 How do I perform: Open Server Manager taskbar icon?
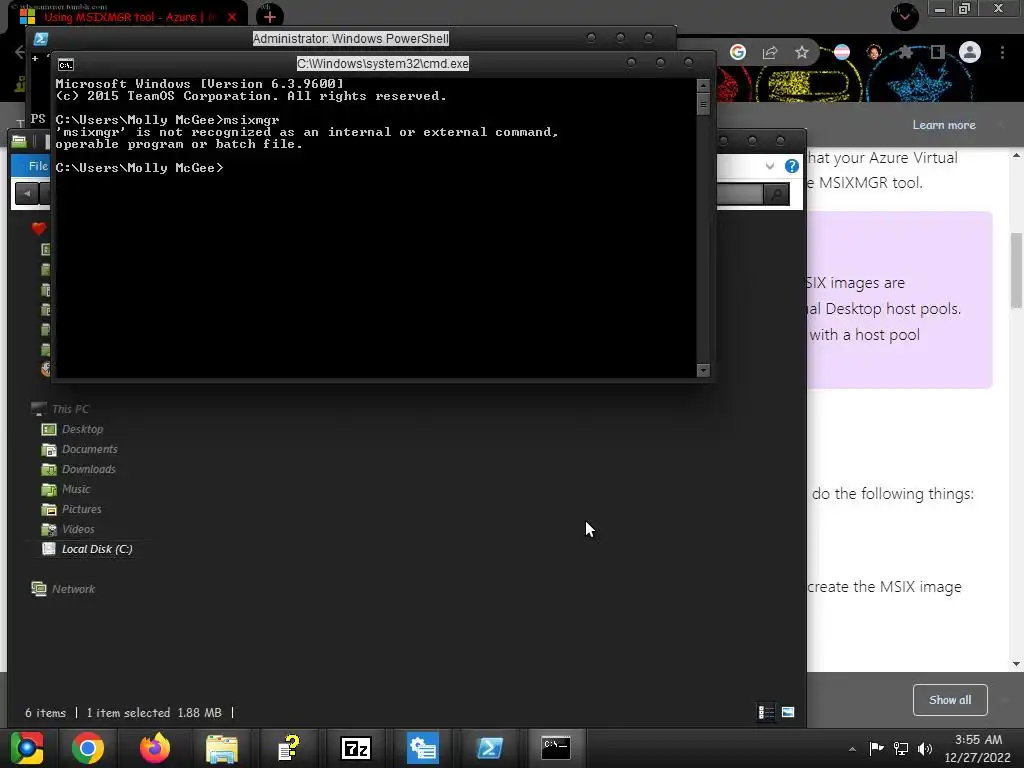pyautogui.click(x=423, y=748)
